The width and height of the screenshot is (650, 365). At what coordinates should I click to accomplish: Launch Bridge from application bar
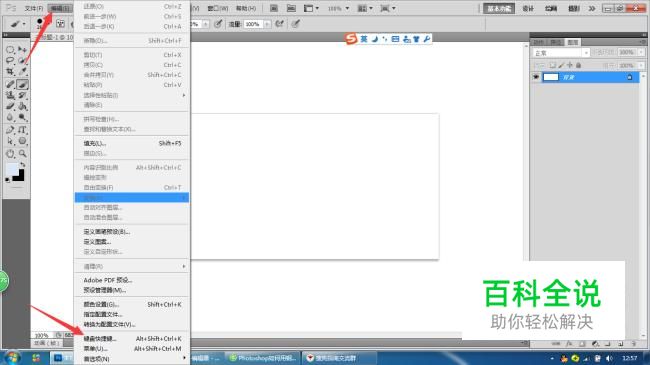(x=274, y=8)
